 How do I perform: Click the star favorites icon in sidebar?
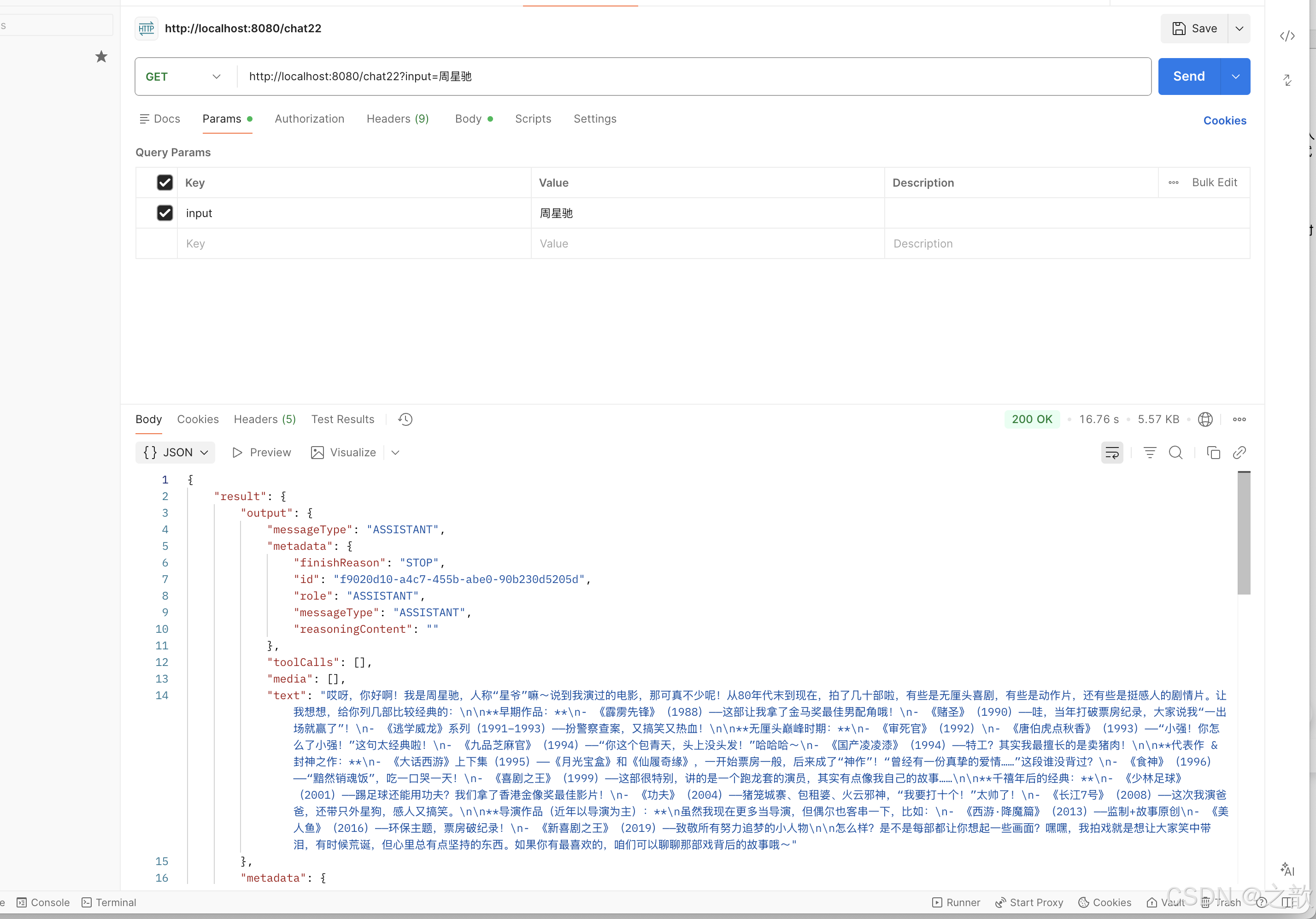[x=101, y=57]
